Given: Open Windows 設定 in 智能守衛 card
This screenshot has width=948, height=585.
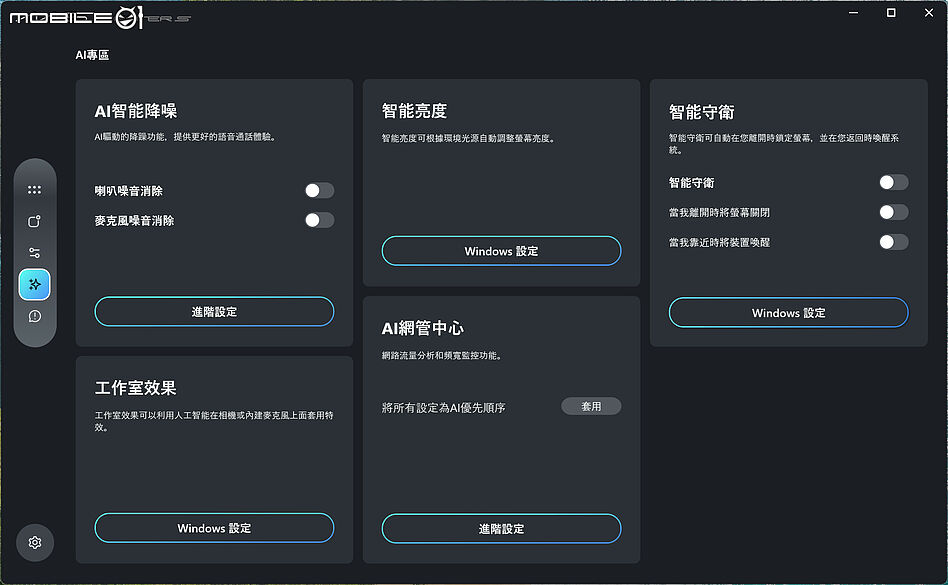Looking at the screenshot, I should point(788,312).
